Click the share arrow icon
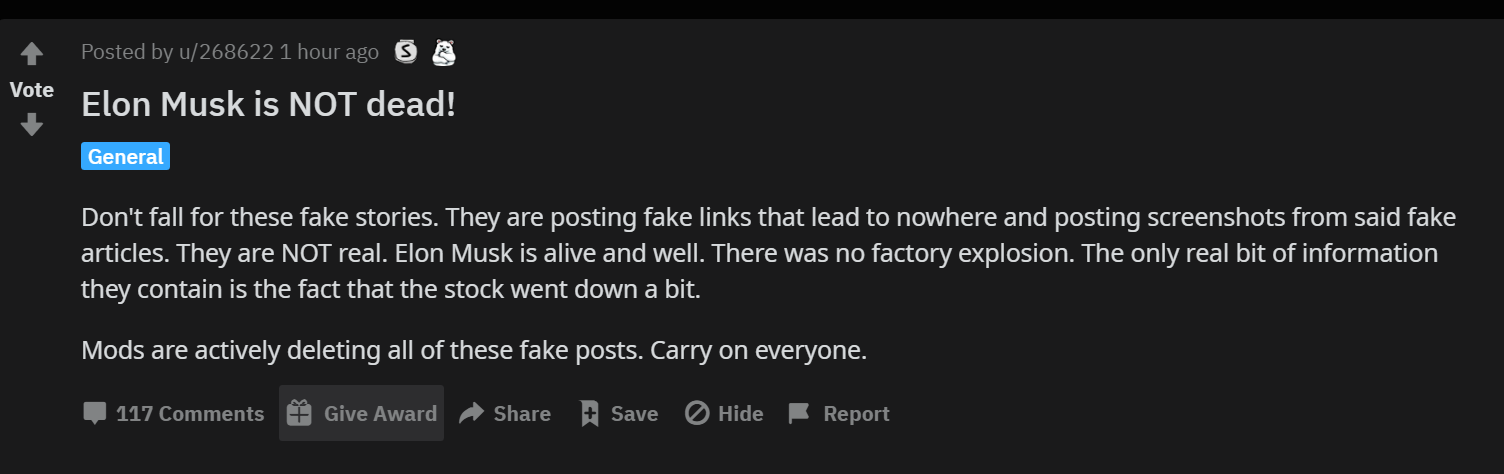This screenshot has width=1504, height=474. [471, 414]
